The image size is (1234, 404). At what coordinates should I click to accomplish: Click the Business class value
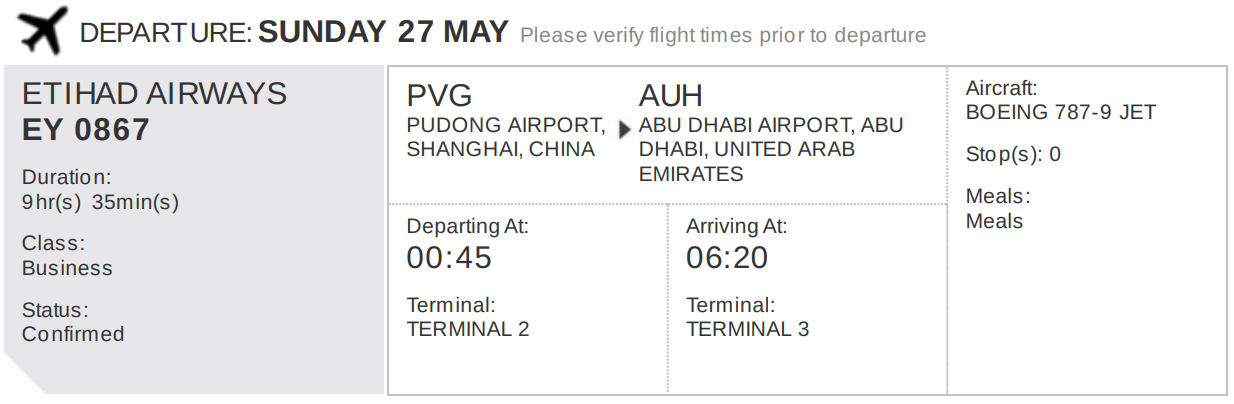coord(67,268)
